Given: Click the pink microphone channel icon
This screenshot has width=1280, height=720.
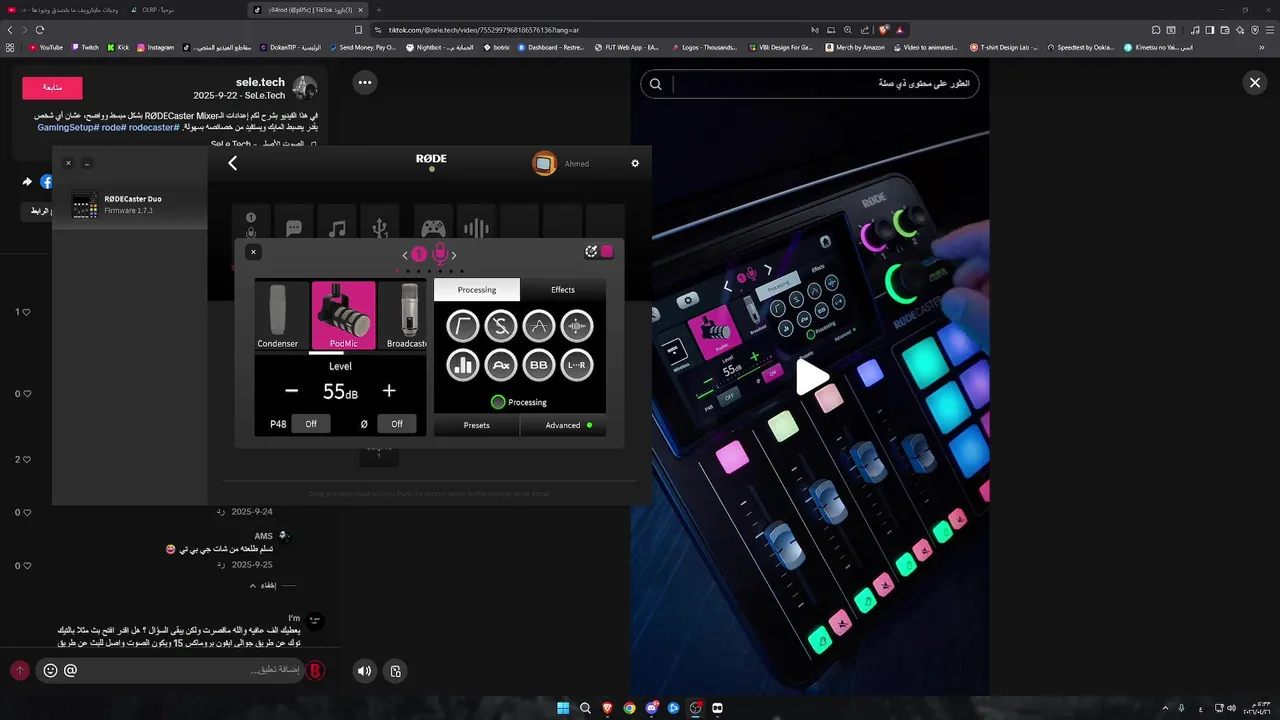Looking at the screenshot, I should [439, 254].
